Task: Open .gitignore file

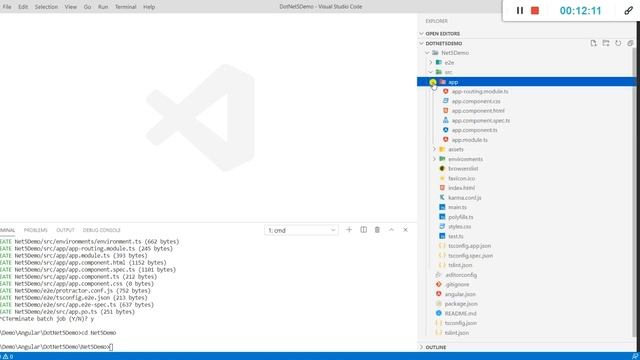Action: [x=457, y=284]
